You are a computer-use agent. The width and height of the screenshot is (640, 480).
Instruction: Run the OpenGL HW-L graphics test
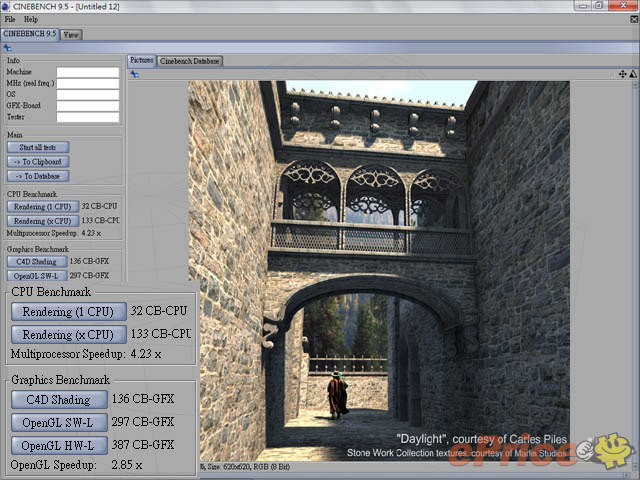59,445
